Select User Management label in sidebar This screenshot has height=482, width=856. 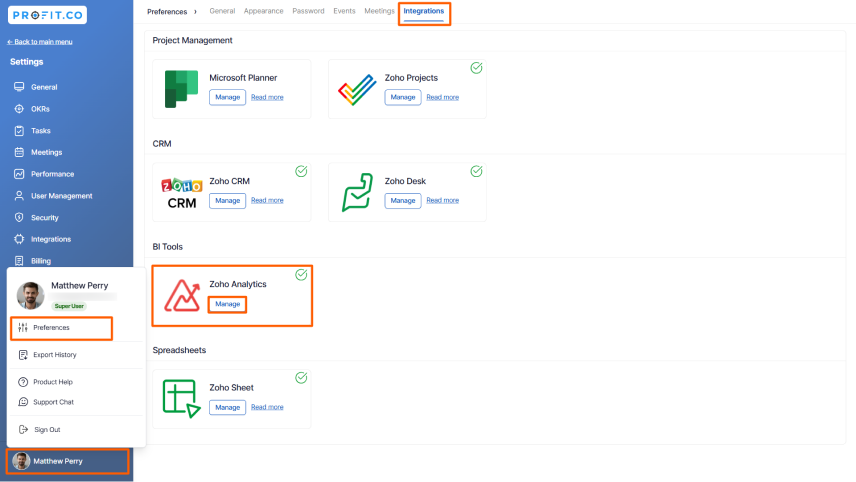pos(62,195)
